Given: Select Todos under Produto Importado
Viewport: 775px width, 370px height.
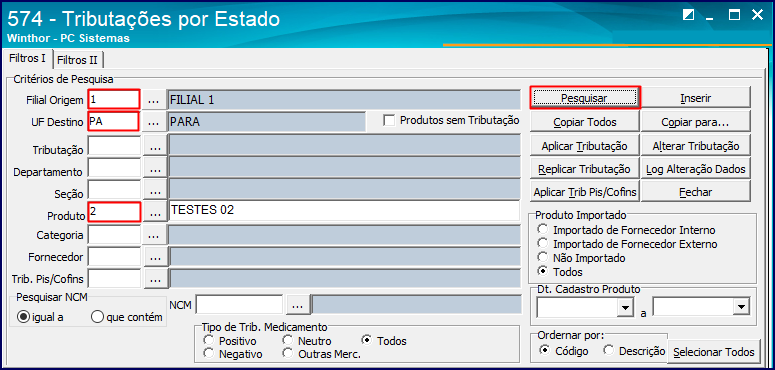Looking at the screenshot, I should (x=543, y=271).
